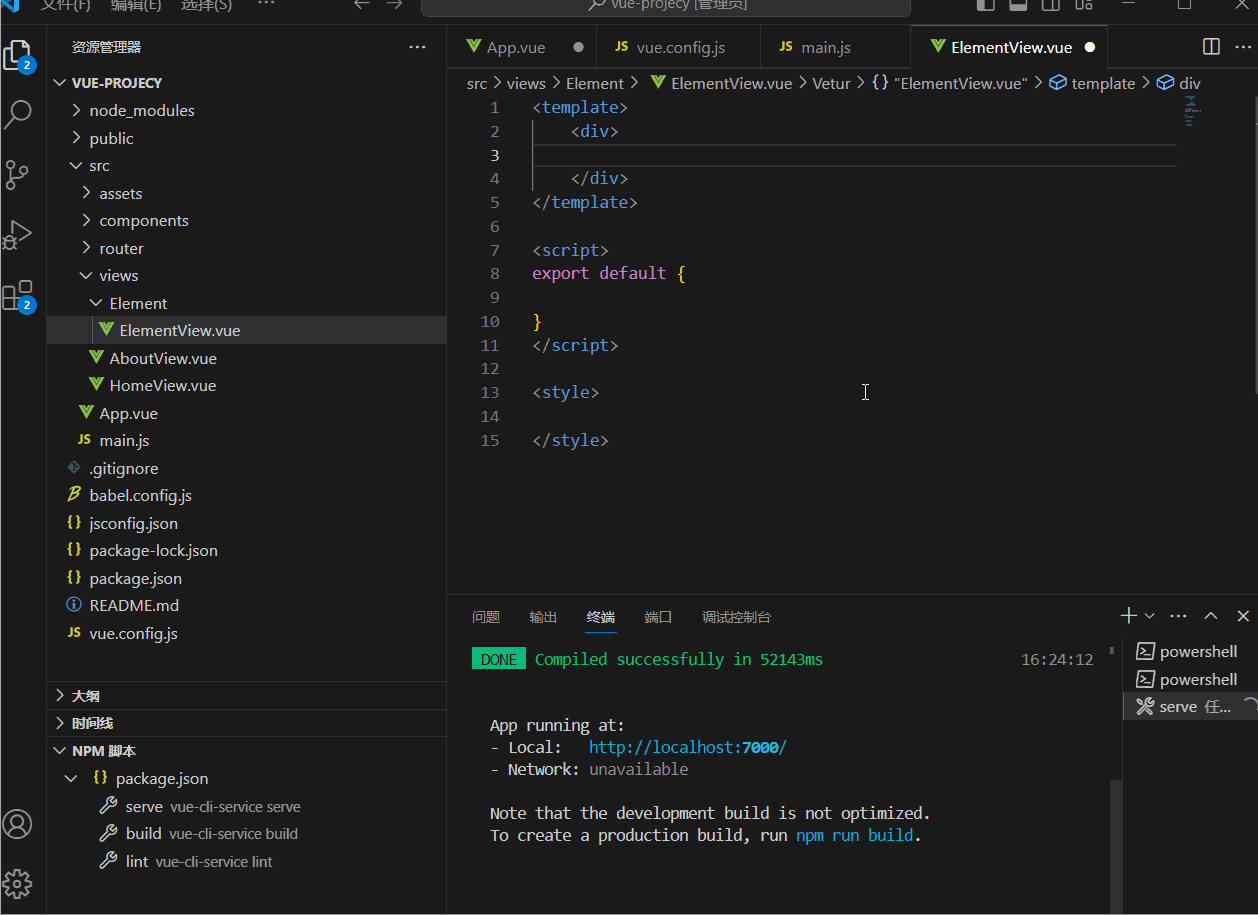The image size is (1258, 915).
Task: Go forward with the navigation arrow
Action: tap(394, 4)
